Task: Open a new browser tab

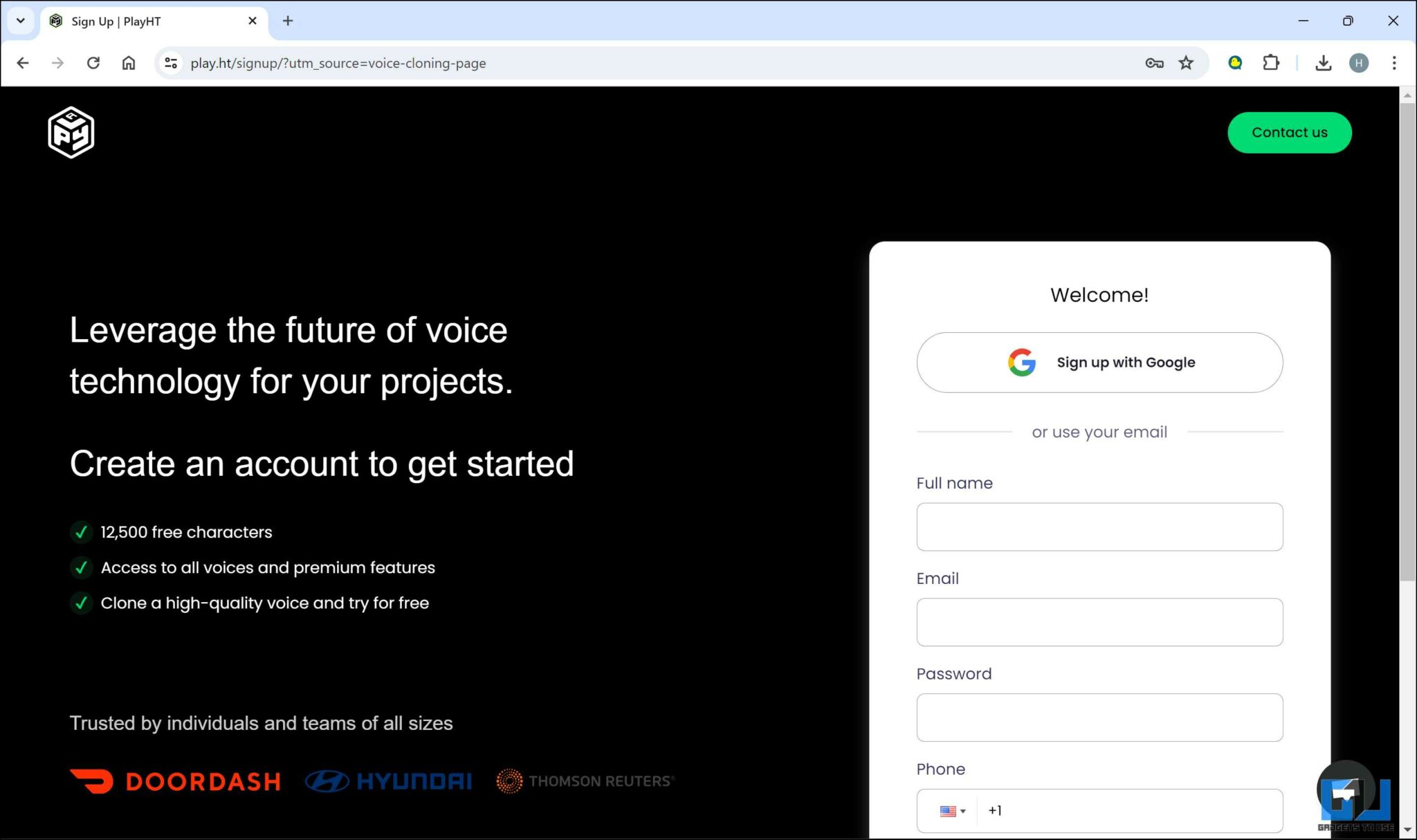Action: pos(287,21)
